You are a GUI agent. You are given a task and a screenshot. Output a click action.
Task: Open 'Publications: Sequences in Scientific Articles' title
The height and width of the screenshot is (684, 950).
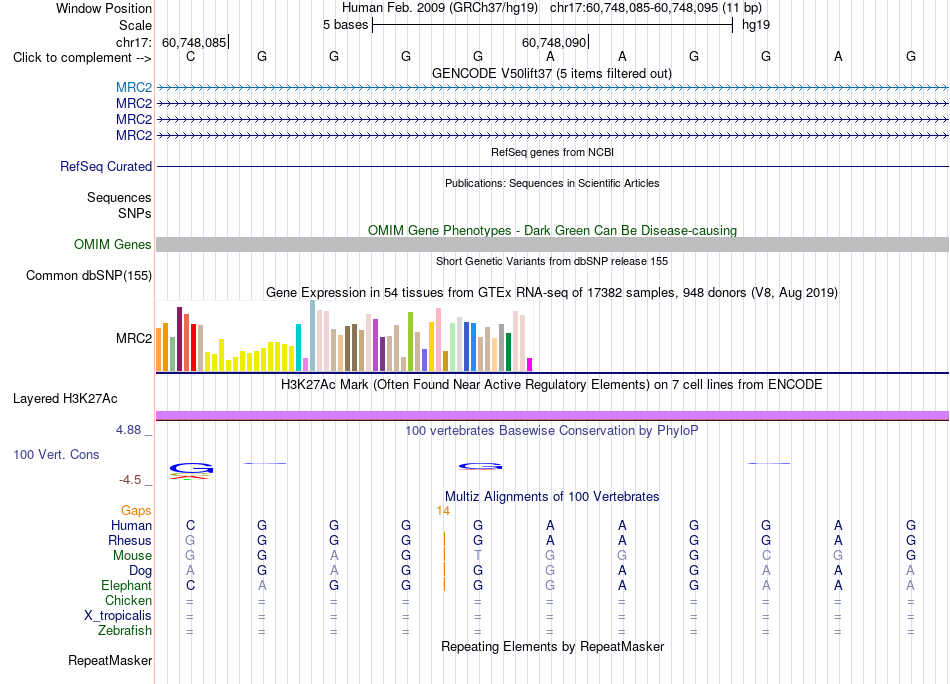click(552, 183)
